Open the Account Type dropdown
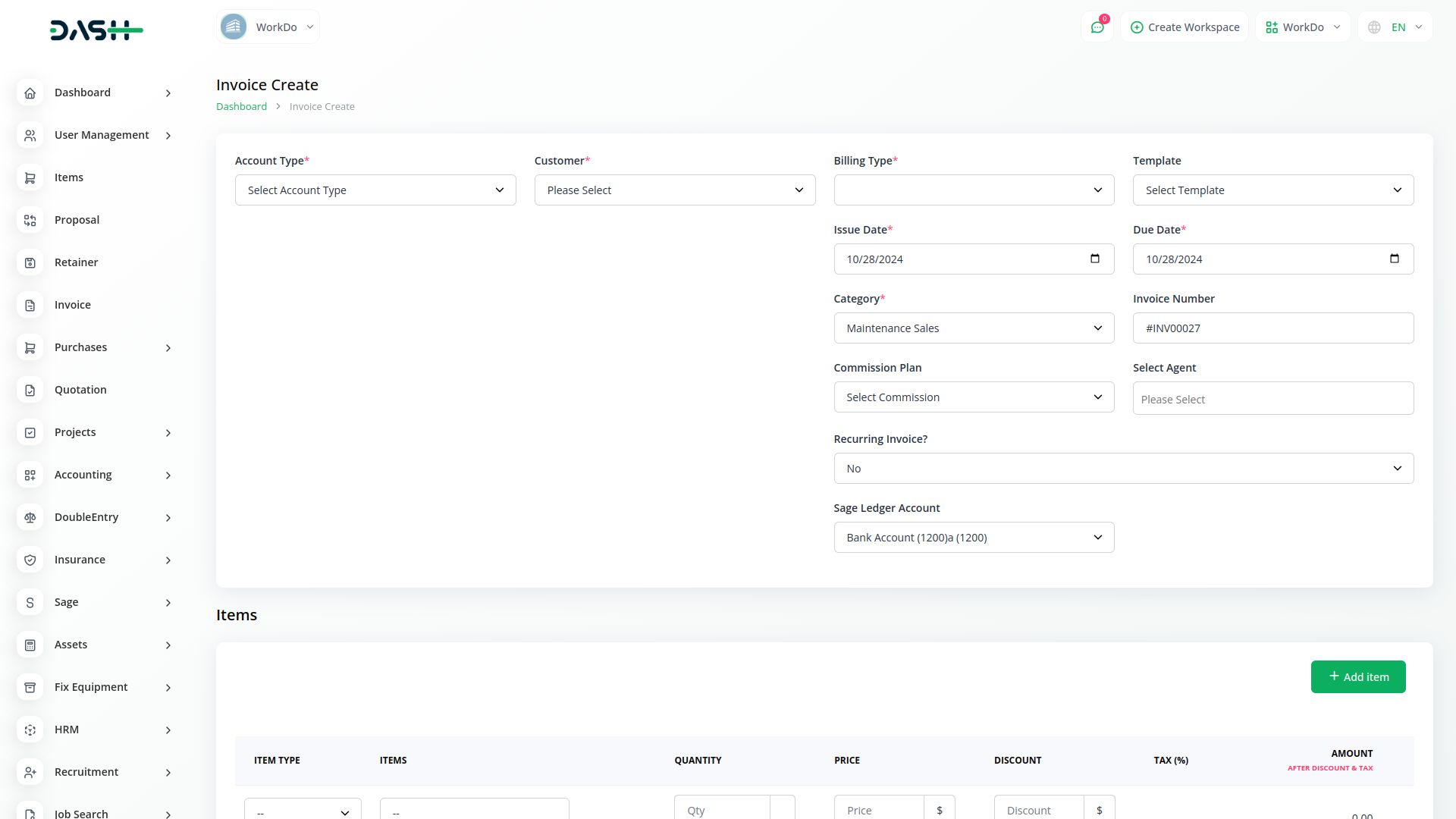The height and width of the screenshot is (819, 1456). [x=375, y=190]
